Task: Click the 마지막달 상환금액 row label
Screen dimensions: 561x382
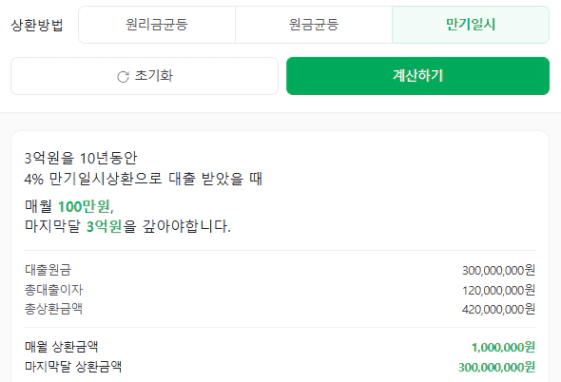Action: coord(73,367)
